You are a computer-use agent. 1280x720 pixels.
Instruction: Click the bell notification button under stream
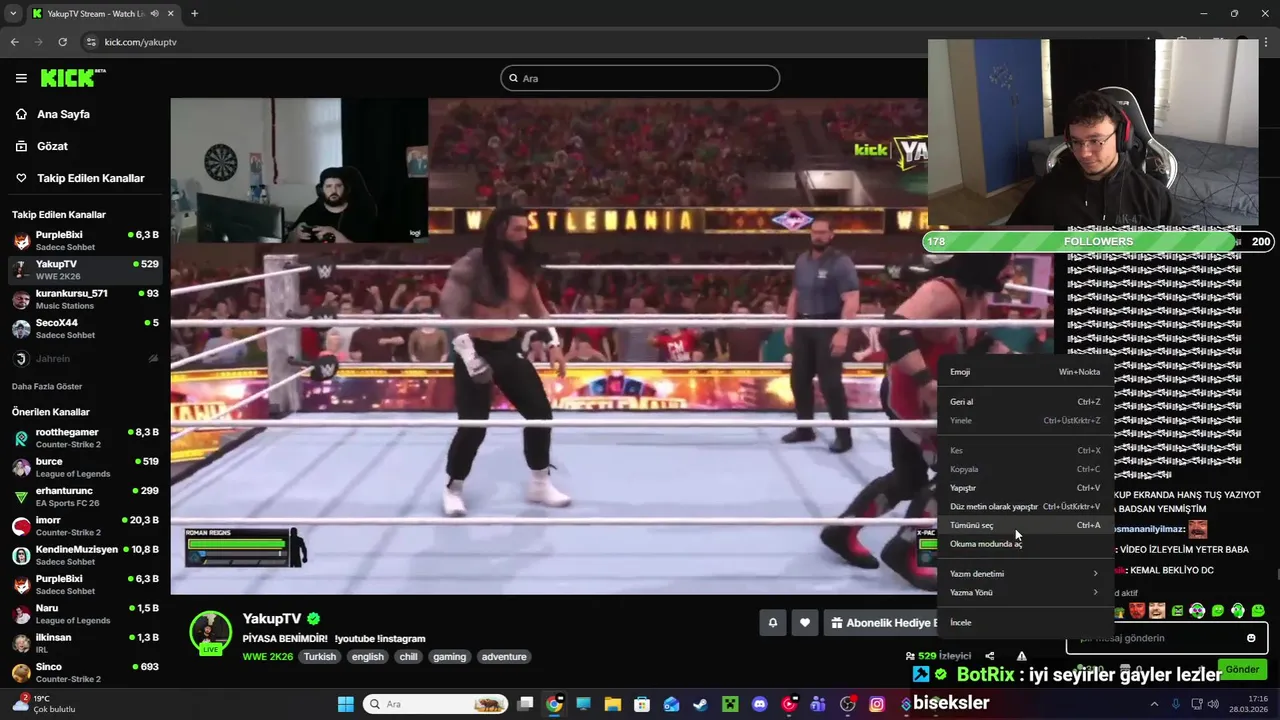[772, 623]
